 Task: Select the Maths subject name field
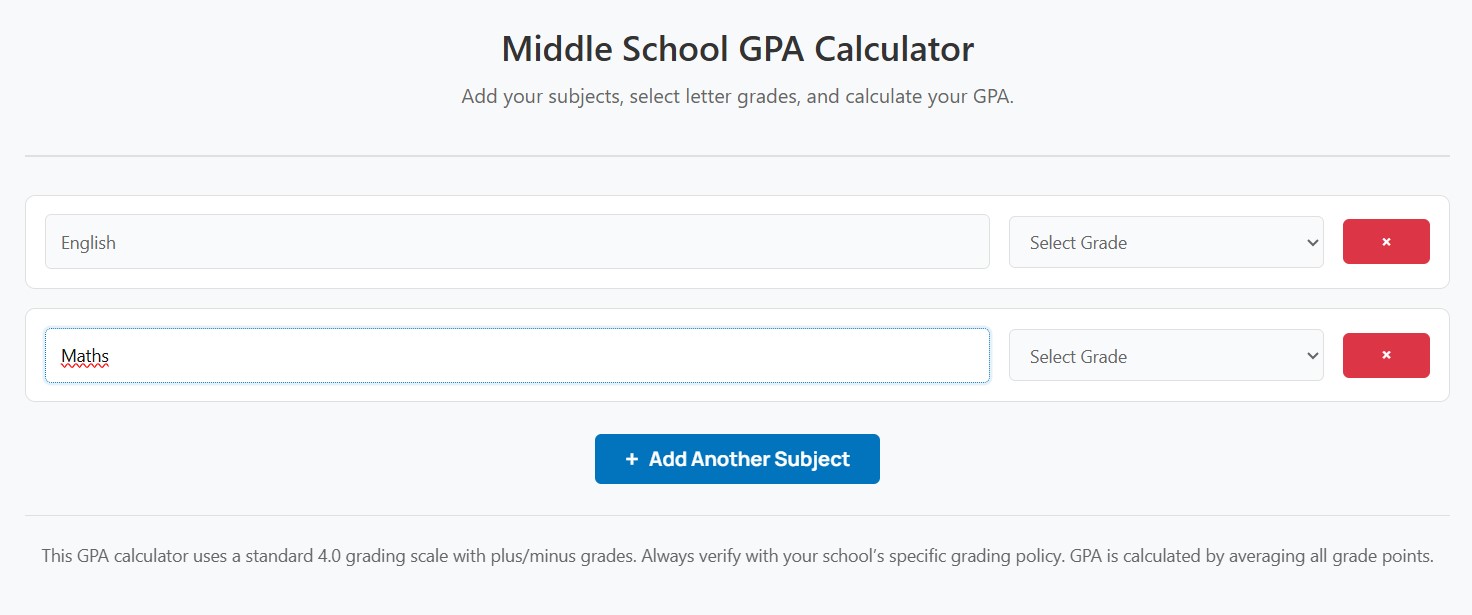pos(516,355)
